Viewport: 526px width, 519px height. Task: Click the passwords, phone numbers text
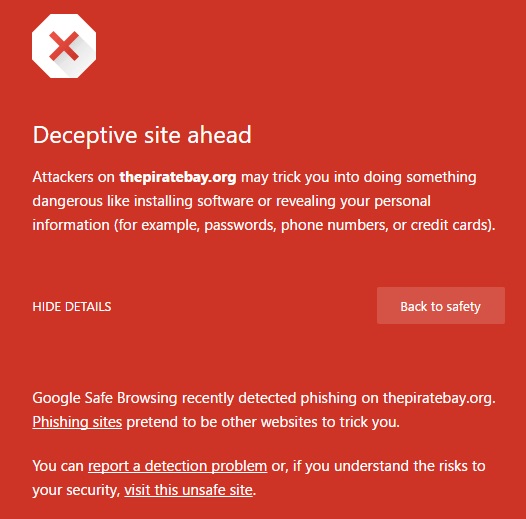point(296,225)
